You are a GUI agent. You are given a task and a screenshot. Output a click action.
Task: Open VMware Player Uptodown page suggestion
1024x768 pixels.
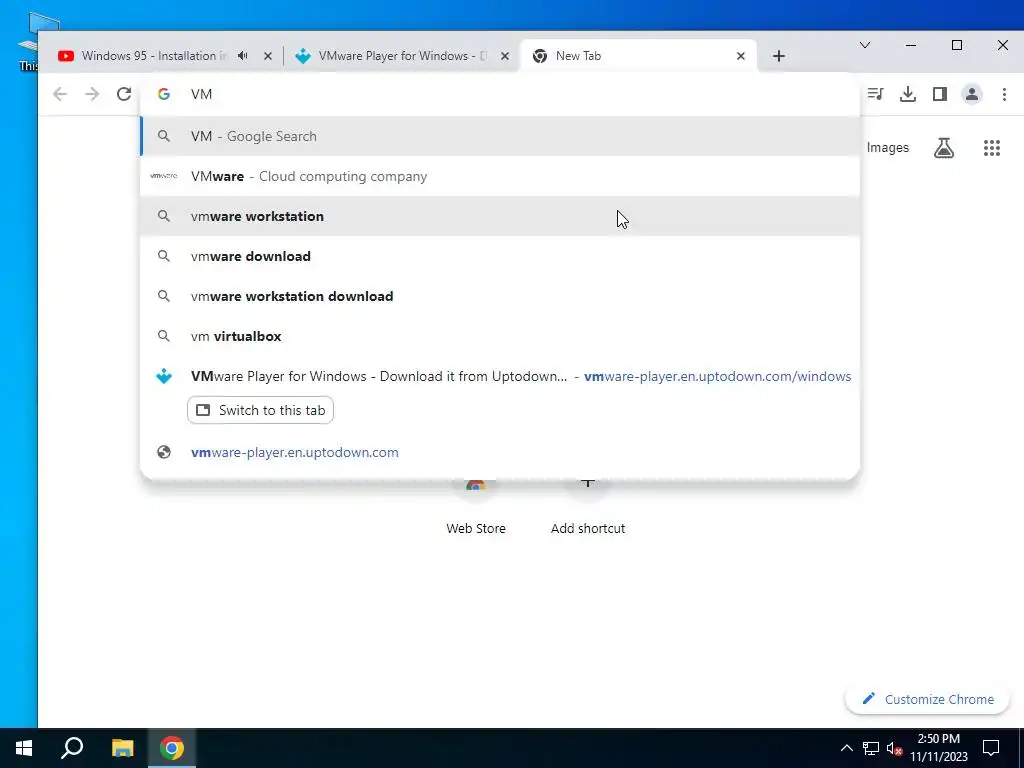click(500, 376)
